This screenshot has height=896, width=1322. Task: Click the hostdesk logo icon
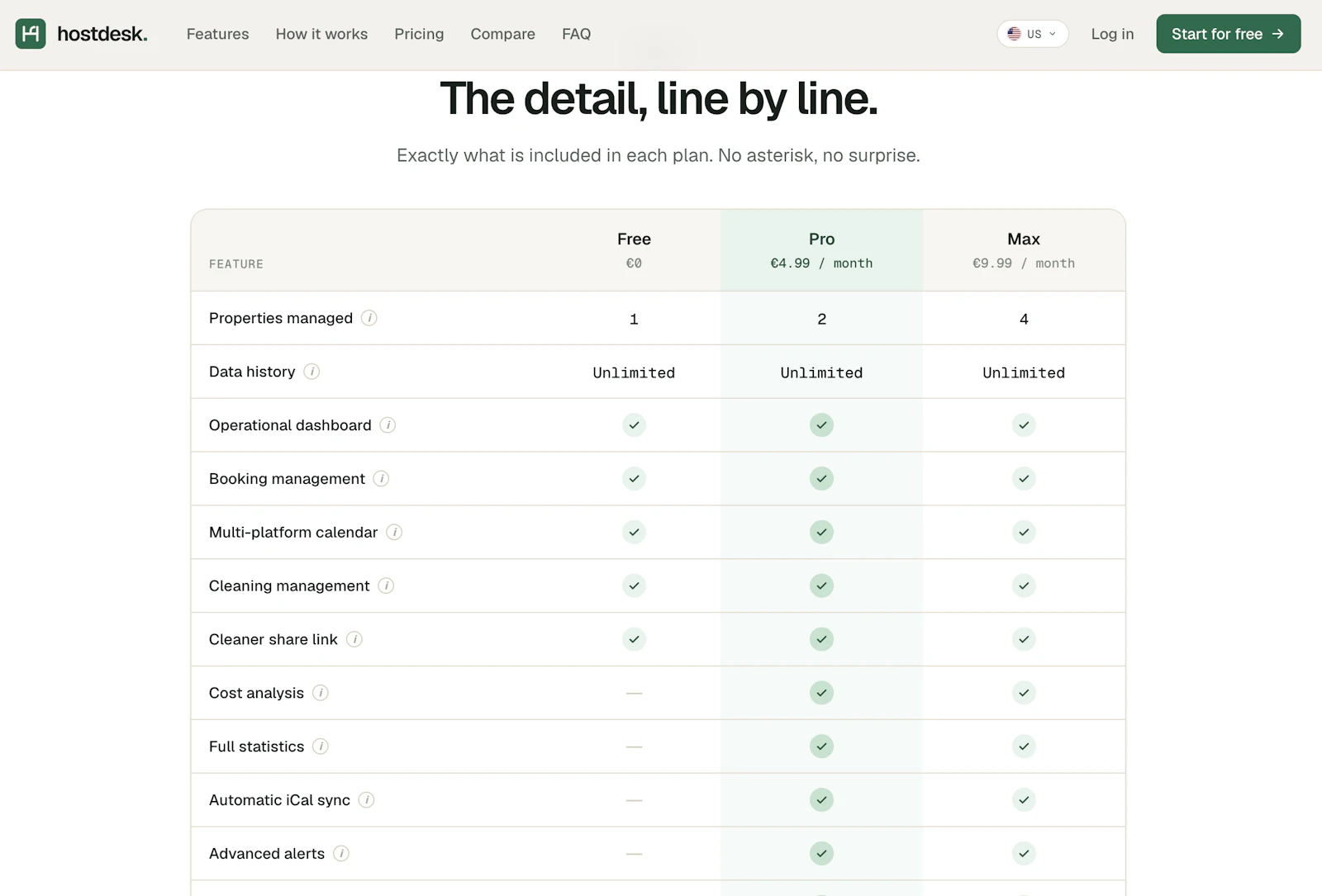tap(31, 34)
